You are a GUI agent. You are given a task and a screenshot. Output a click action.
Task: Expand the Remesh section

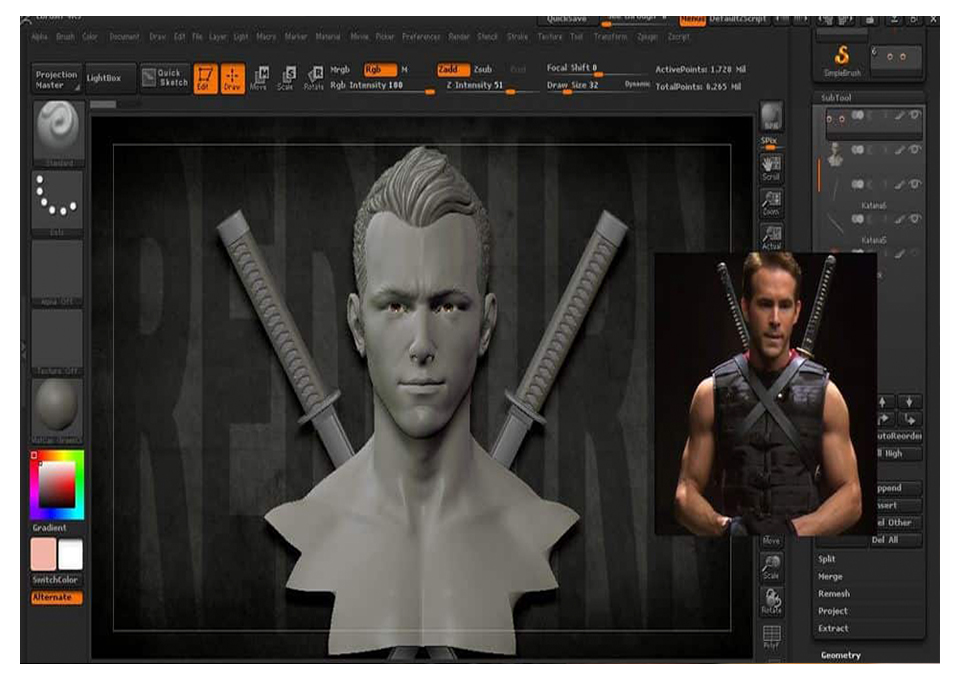(x=834, y=593)
